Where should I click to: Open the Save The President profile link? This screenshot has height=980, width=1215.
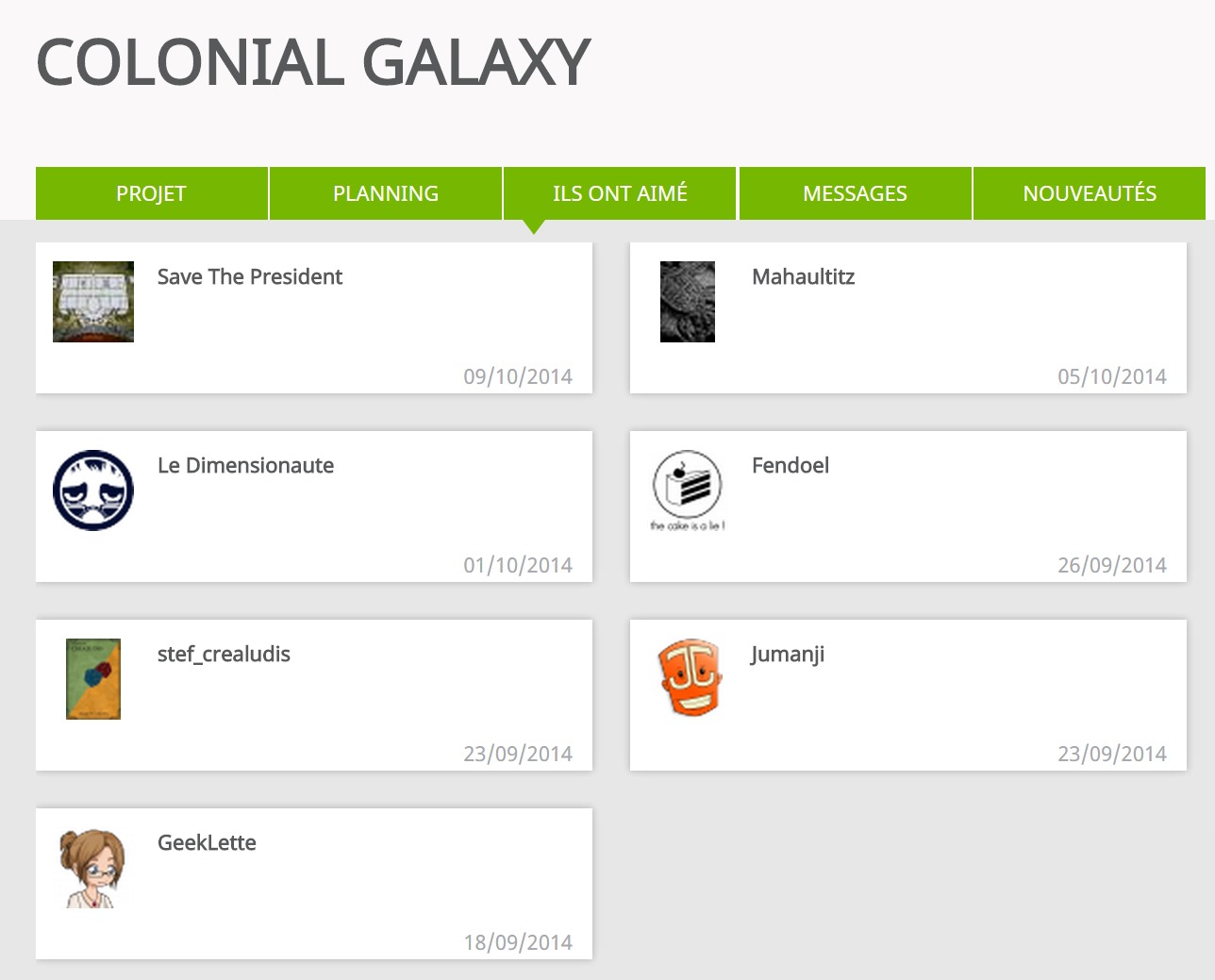coord(250,277)
